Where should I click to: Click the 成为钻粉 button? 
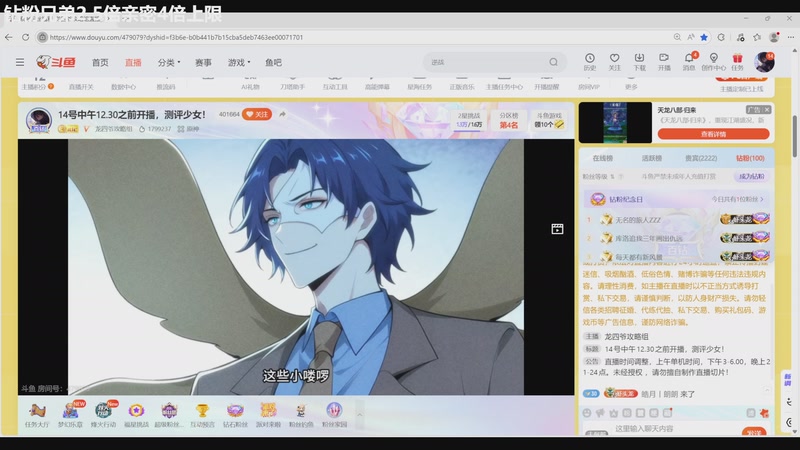point(752,177)
